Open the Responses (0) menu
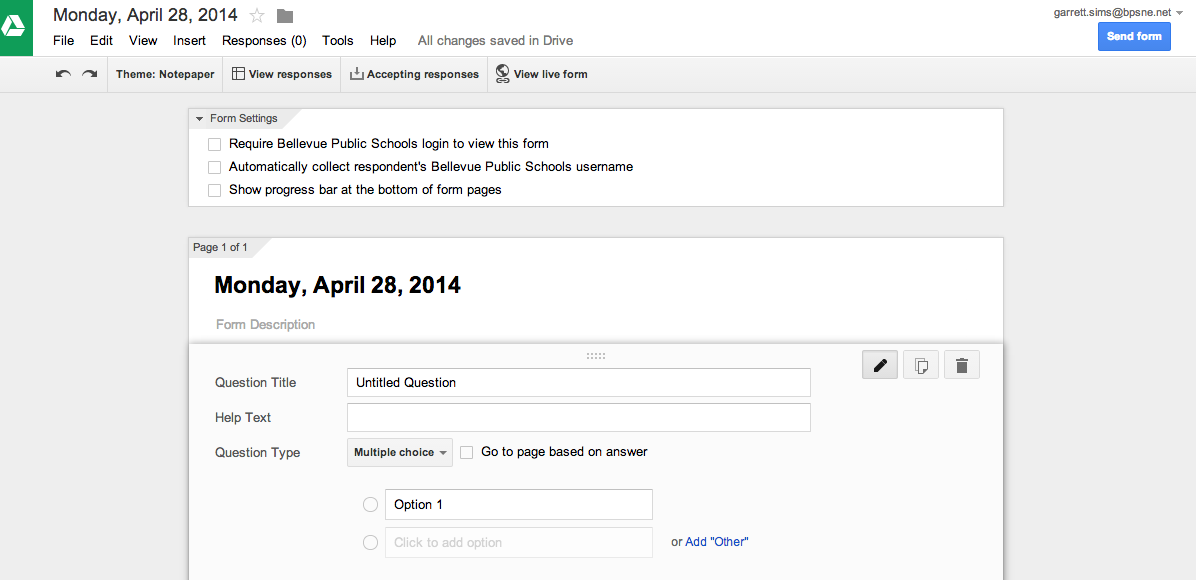 (264, 40)
